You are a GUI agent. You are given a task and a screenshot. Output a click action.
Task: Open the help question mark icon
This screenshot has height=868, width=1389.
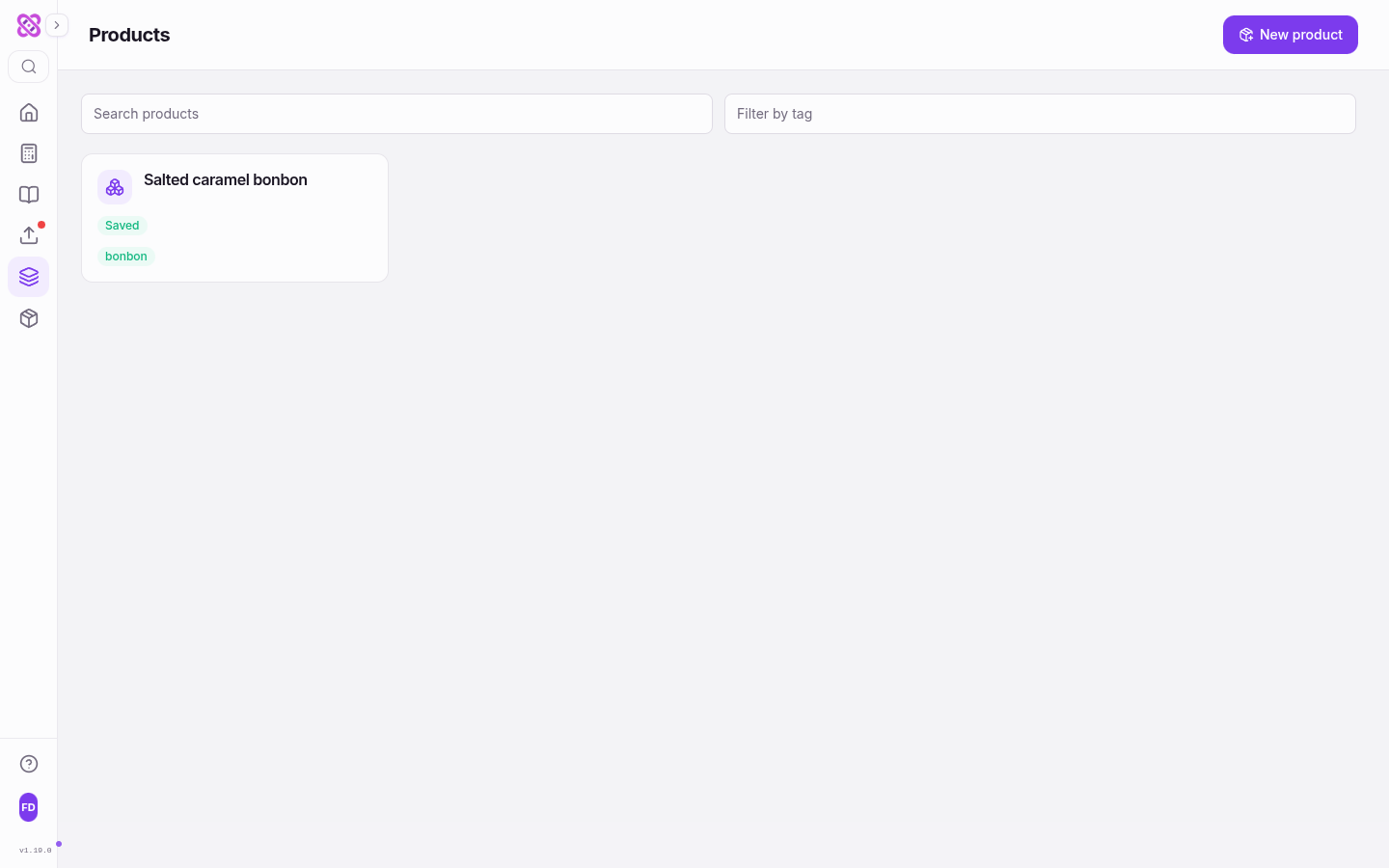click(29, 764)
